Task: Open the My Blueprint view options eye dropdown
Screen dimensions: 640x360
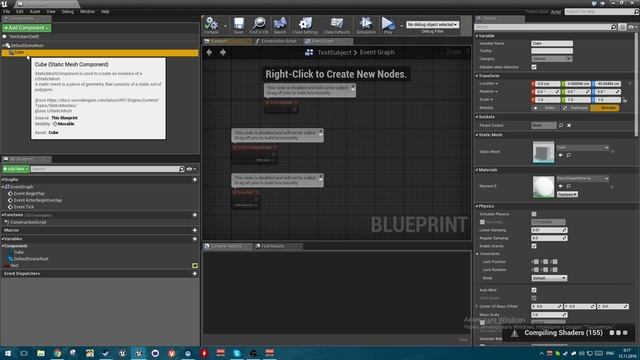Action: (x=191, y=169)
